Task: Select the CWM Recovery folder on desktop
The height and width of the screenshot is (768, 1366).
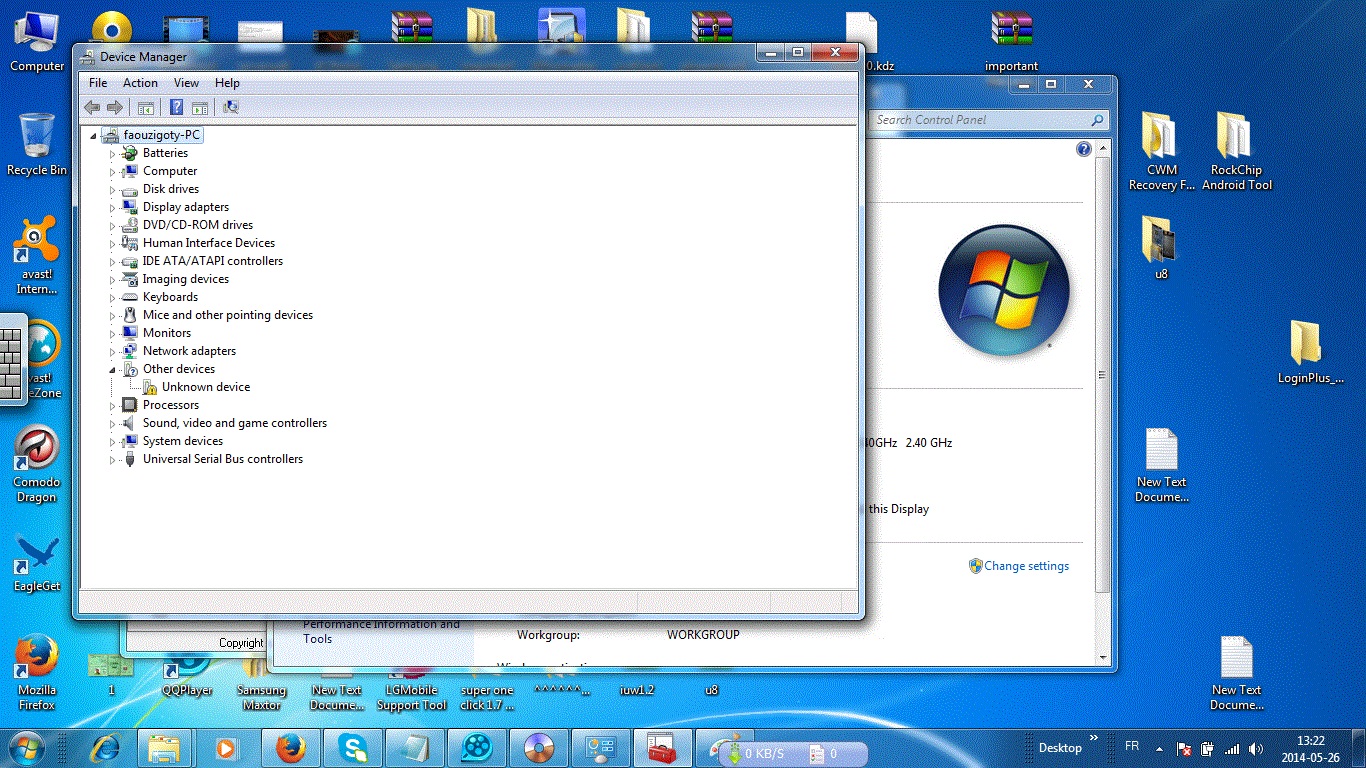Action: (x=1161, y=151)
